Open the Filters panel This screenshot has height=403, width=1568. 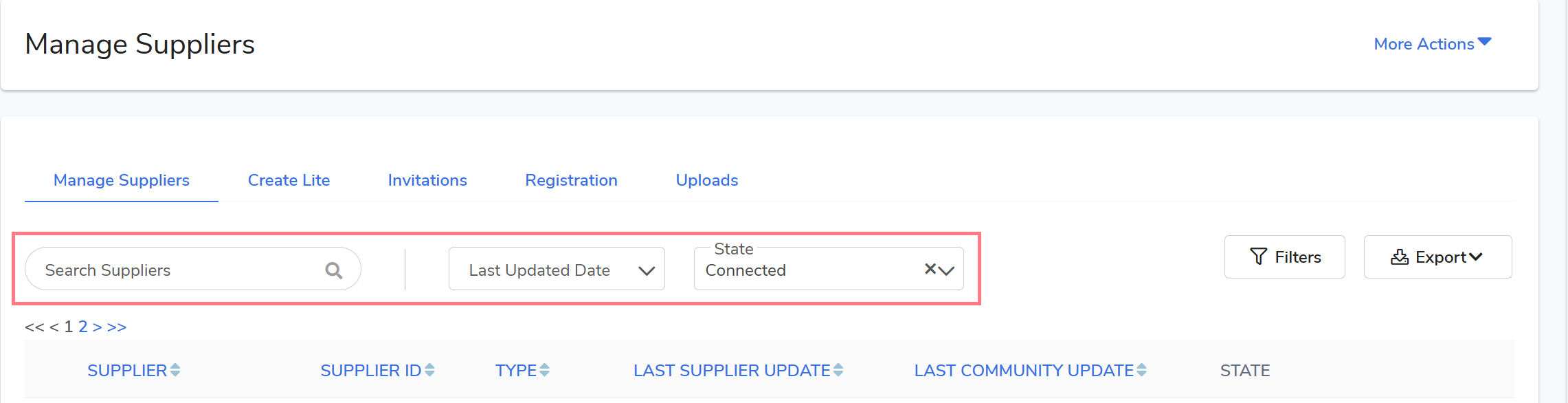coord(1284,257)
